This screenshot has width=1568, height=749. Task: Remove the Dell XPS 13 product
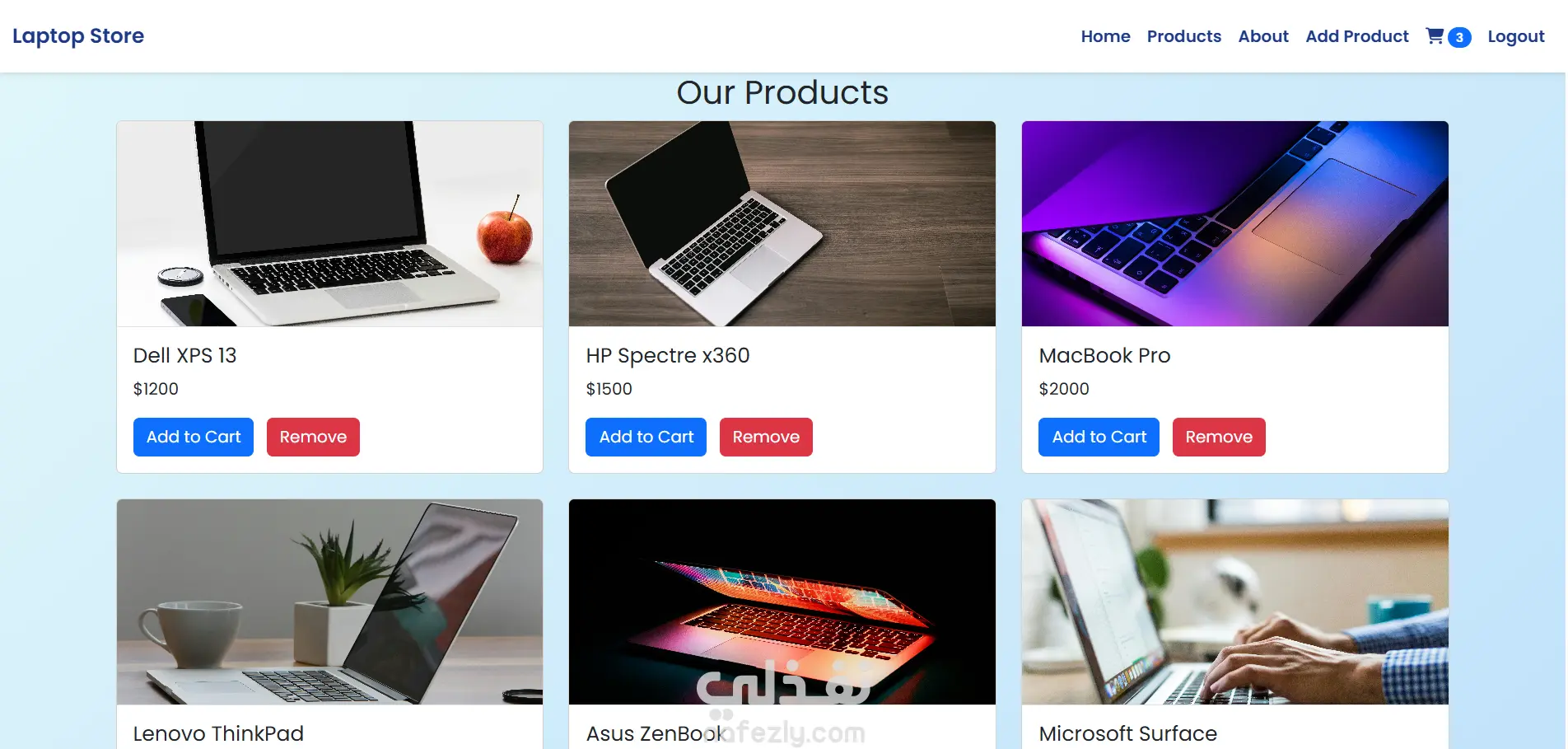pos(313,437)
